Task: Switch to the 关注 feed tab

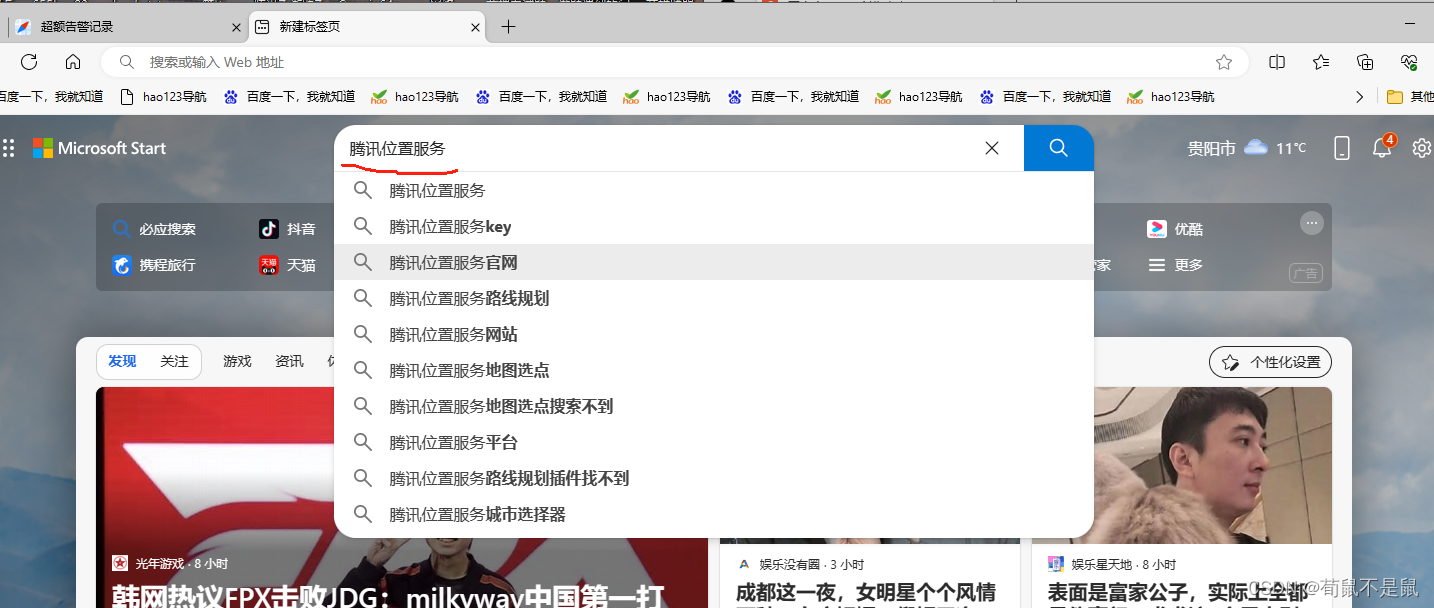Action: (174, 361)
